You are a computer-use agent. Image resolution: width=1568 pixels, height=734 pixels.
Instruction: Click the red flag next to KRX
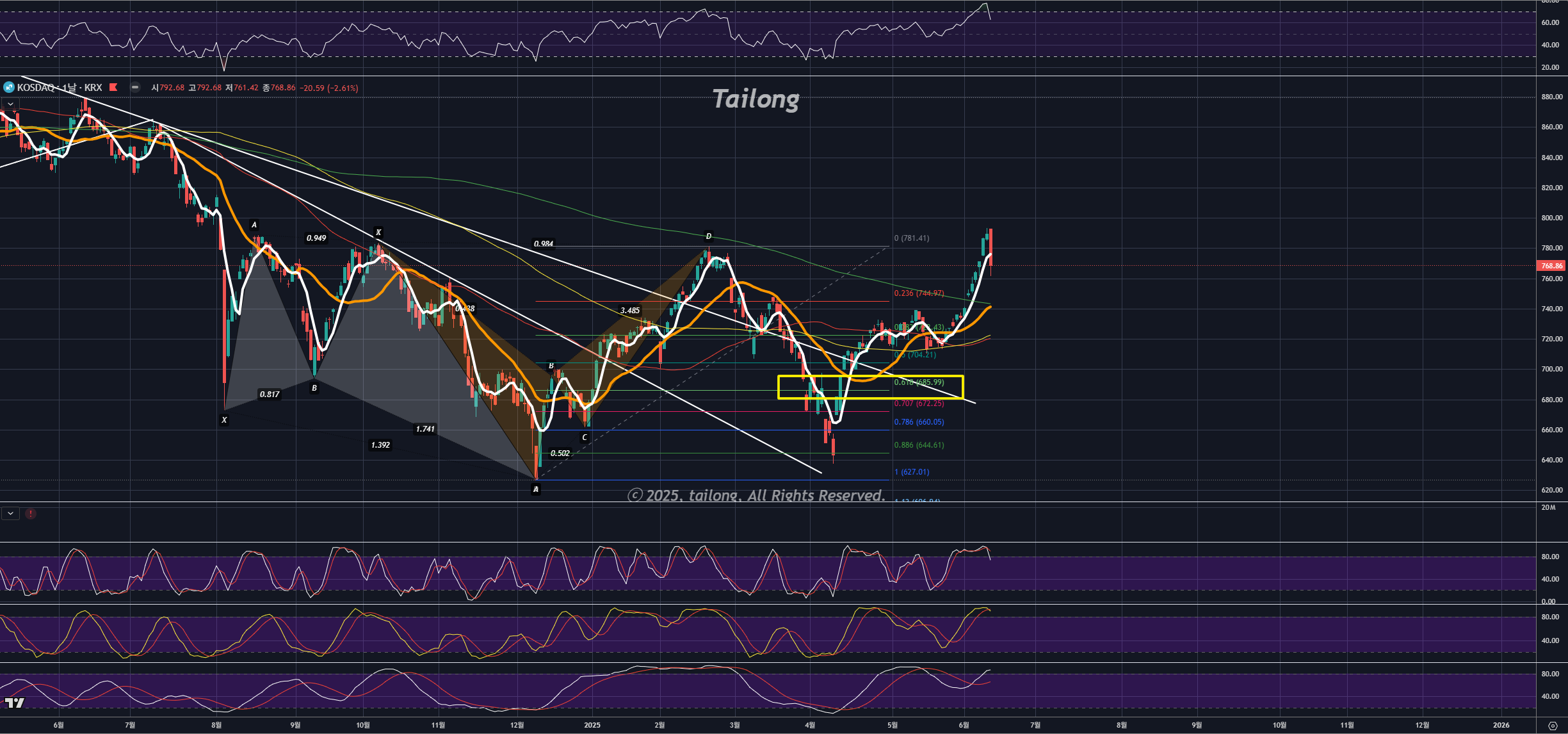113,87
